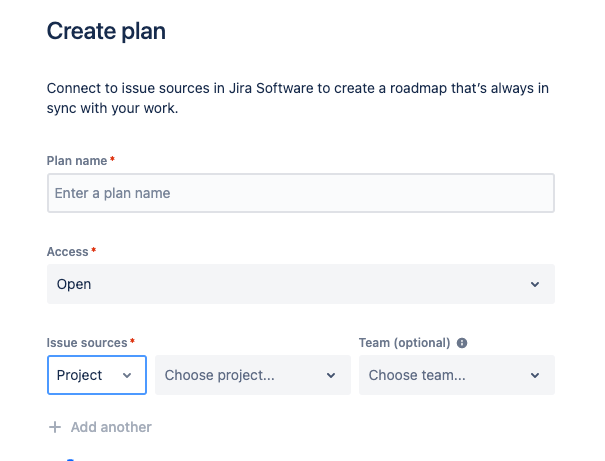Open the Access dropdown showing Open
This screenshot has width=605, height=461.
point(300,285)
